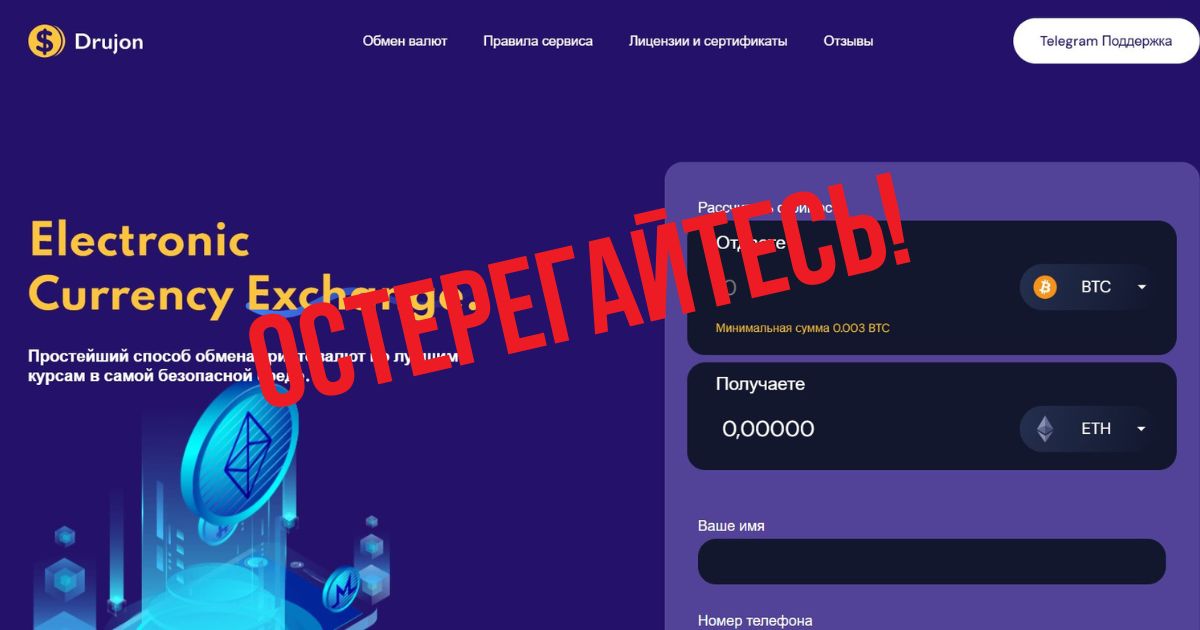
Task: Expand the ETH currency dropdown arrow
Action: (x=1141, y=429)
